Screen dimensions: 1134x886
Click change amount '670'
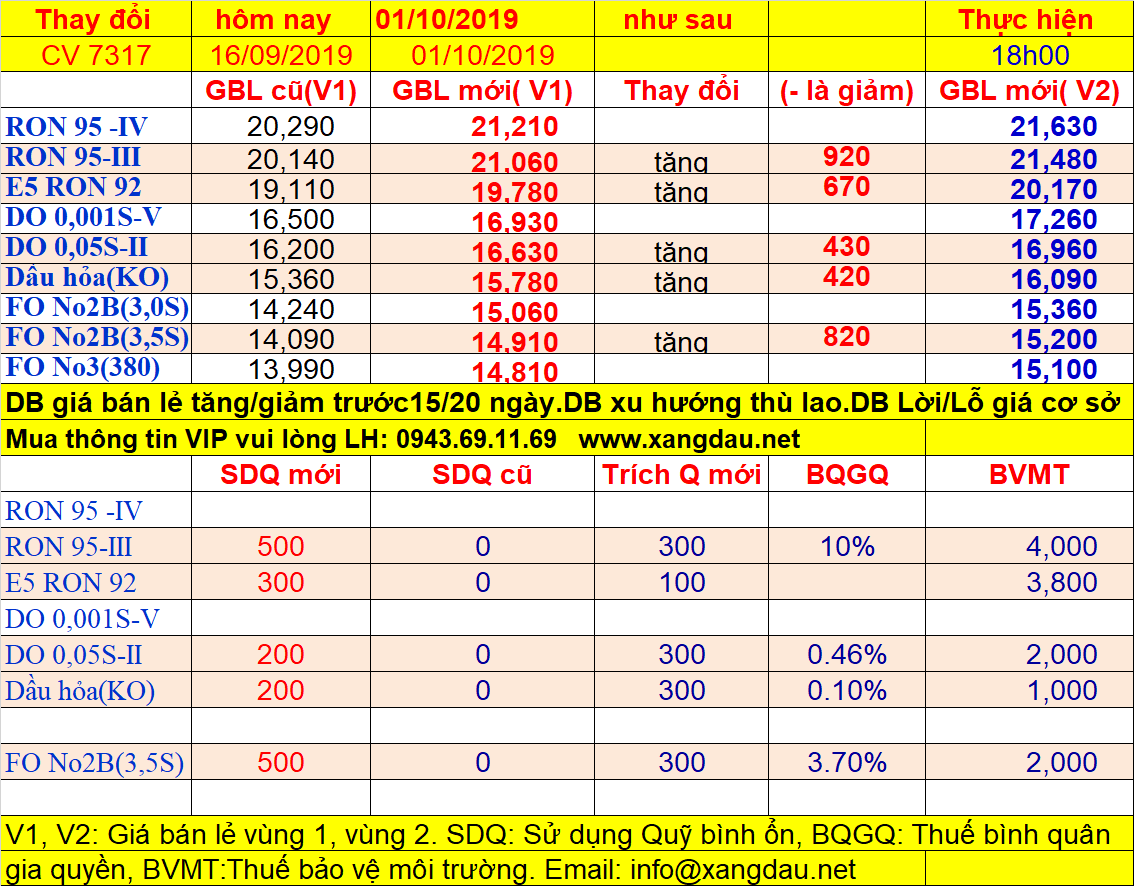pyautogui.click(x=847, y=187)
